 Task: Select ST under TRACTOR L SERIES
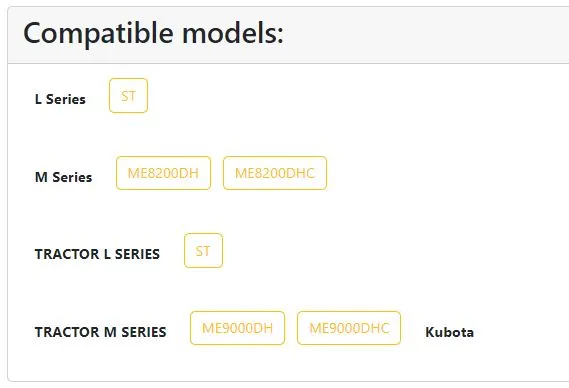(203, 250)
